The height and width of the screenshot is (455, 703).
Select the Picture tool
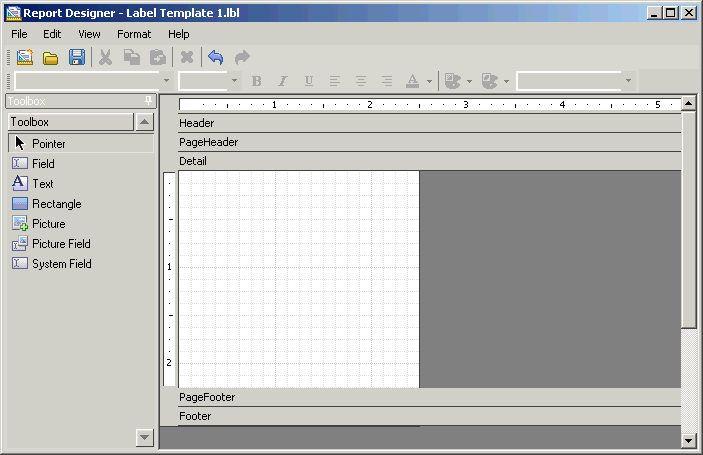(81, 224)
